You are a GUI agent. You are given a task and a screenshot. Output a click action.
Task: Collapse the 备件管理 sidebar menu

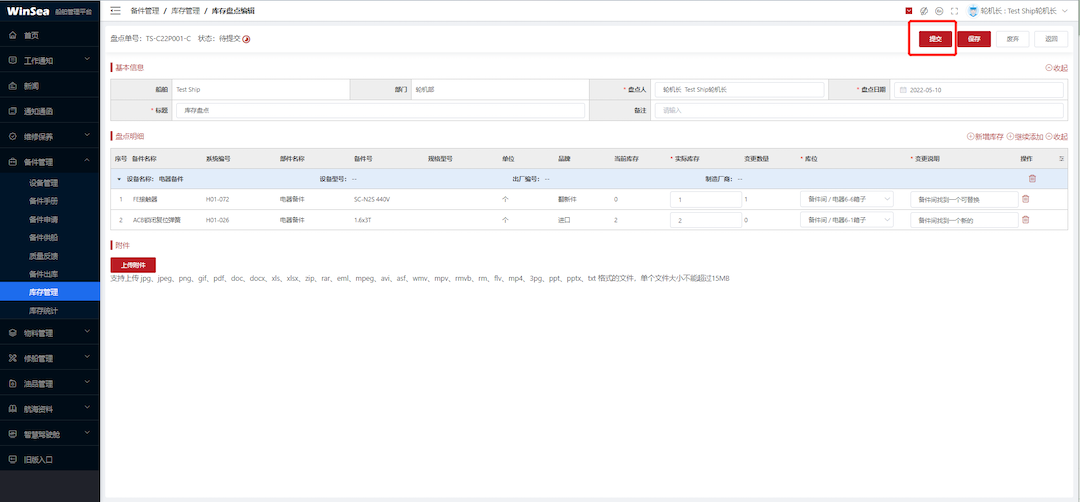tap(87, 162)
